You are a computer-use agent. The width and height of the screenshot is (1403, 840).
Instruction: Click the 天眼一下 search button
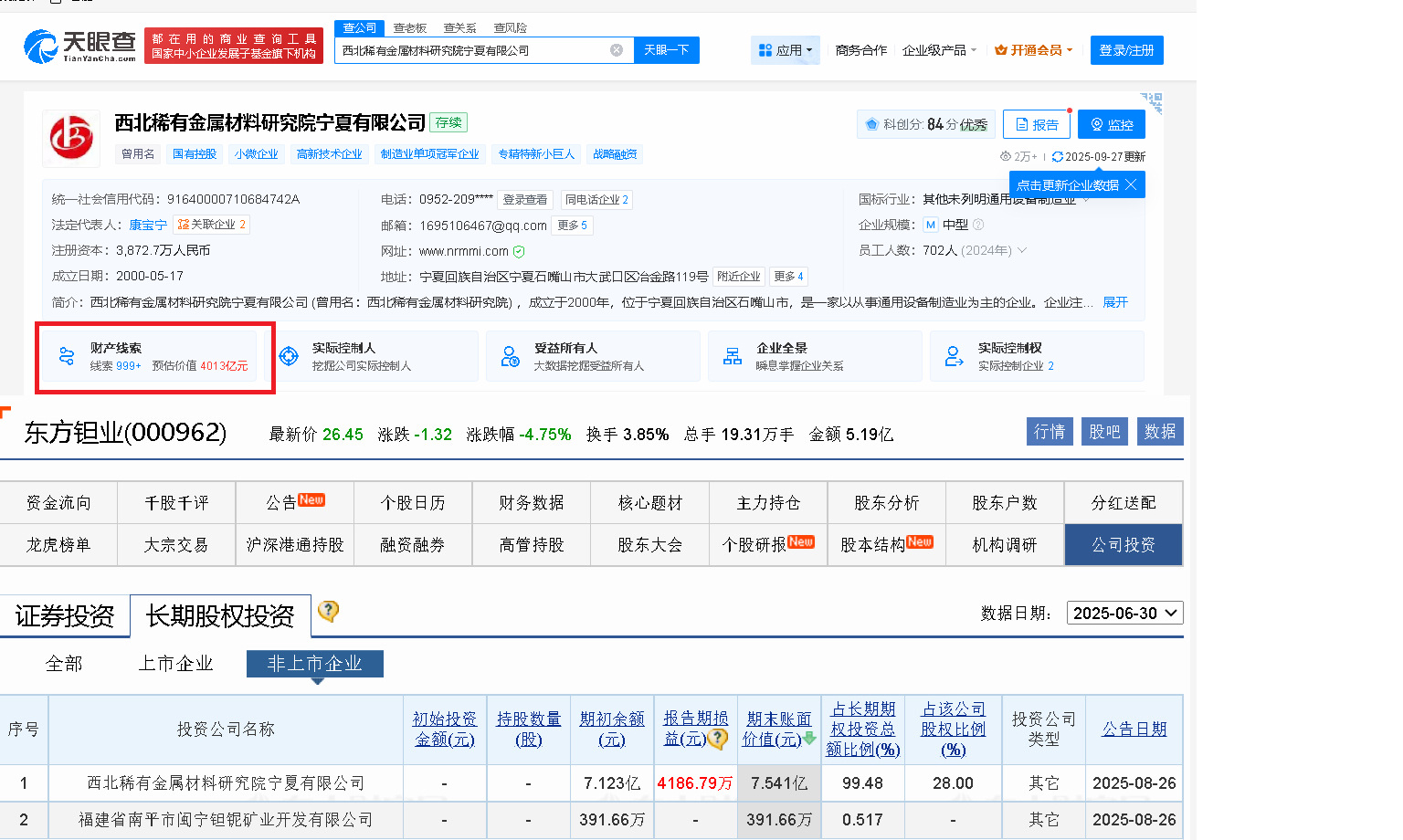(x=667, y=50)
